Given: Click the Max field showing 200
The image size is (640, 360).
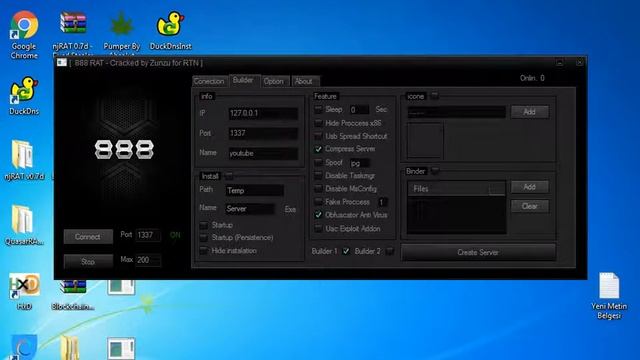Looking at the screenshot, I should (148, 260).
